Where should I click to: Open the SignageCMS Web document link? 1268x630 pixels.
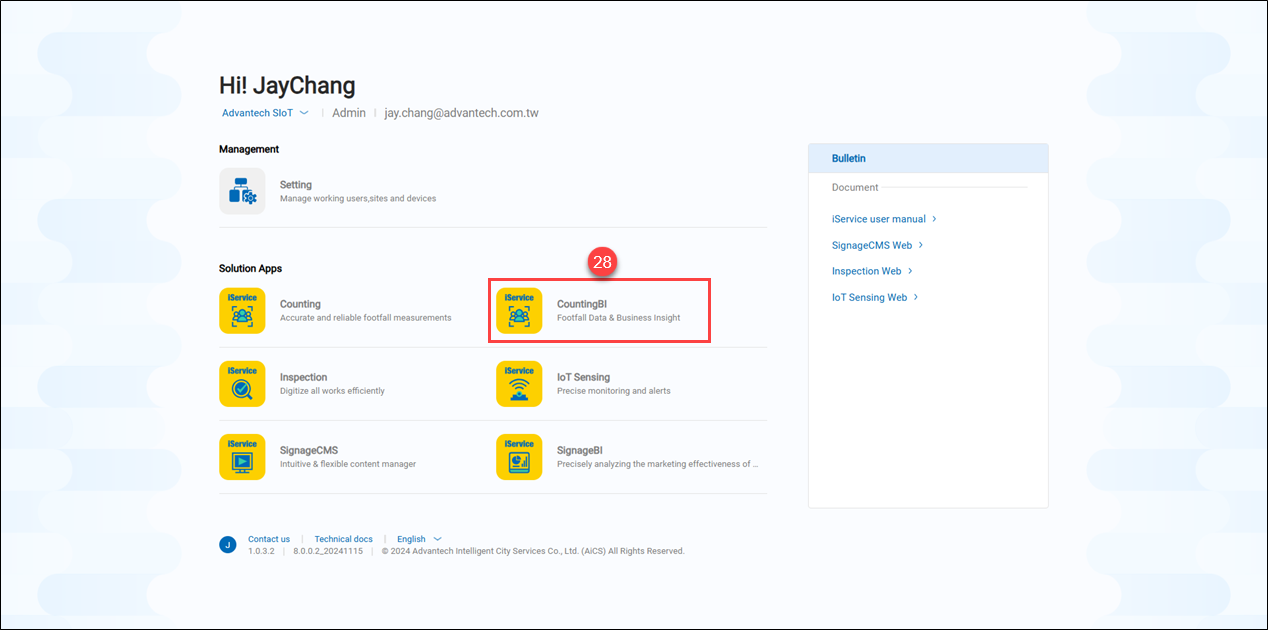pyautogui.click(x=872, y=245)
